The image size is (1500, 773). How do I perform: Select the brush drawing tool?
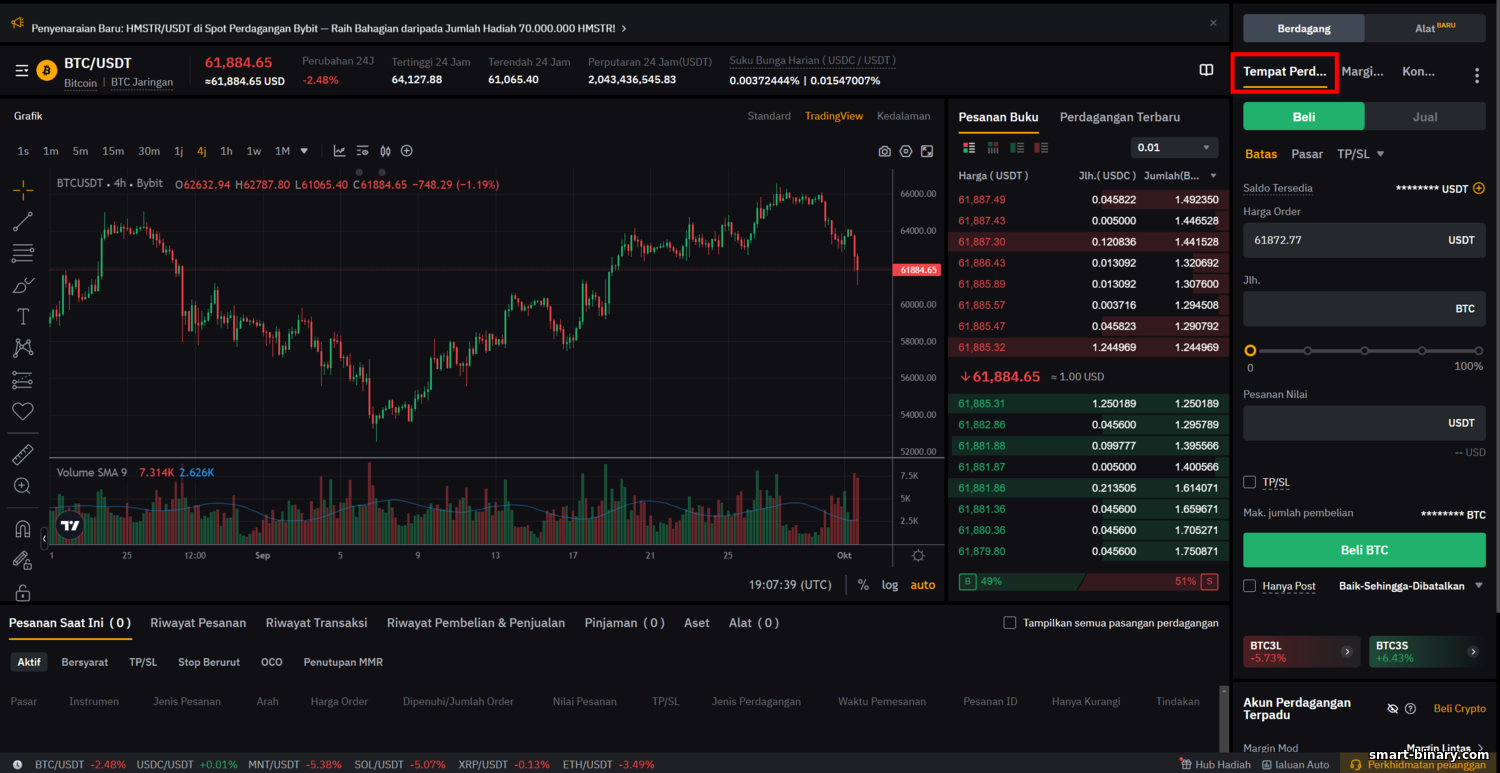23,285
